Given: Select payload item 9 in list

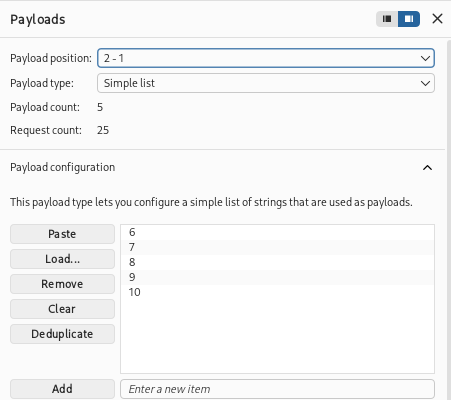Looking at the screenshot, I should [277, 277].
